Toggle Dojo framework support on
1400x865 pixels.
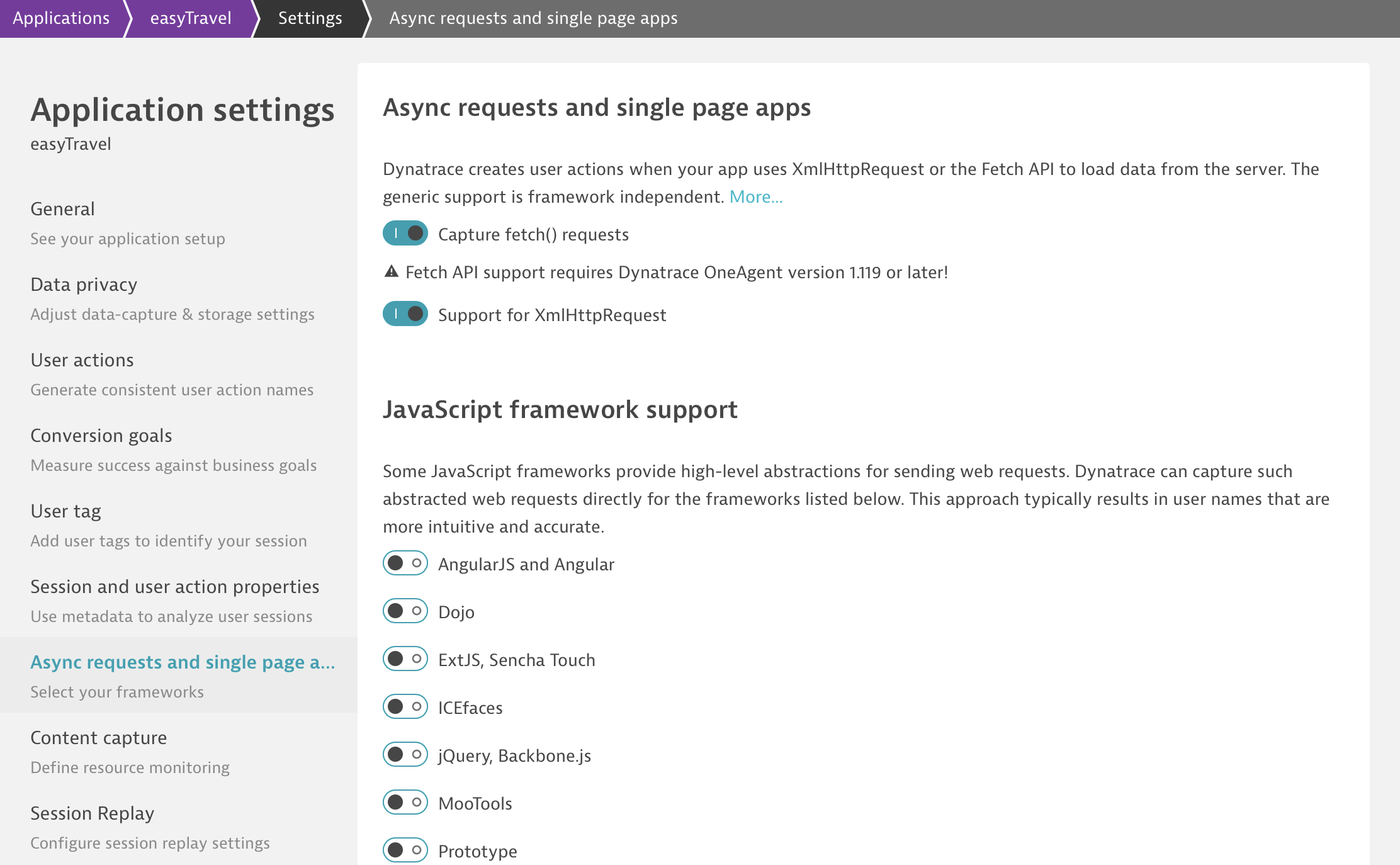[x=405, y=611]
